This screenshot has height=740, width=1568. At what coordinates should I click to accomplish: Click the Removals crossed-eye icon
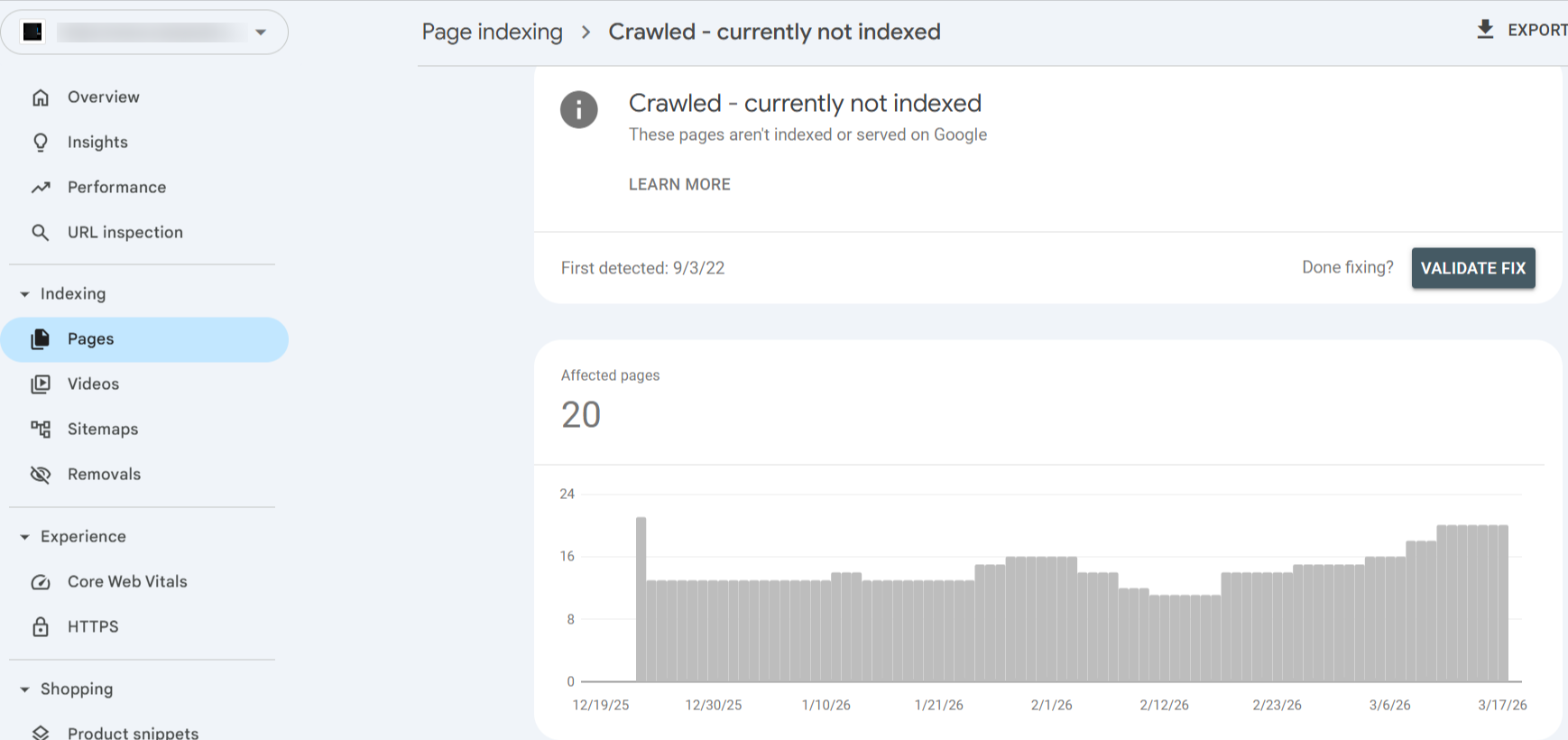(41, 475)
